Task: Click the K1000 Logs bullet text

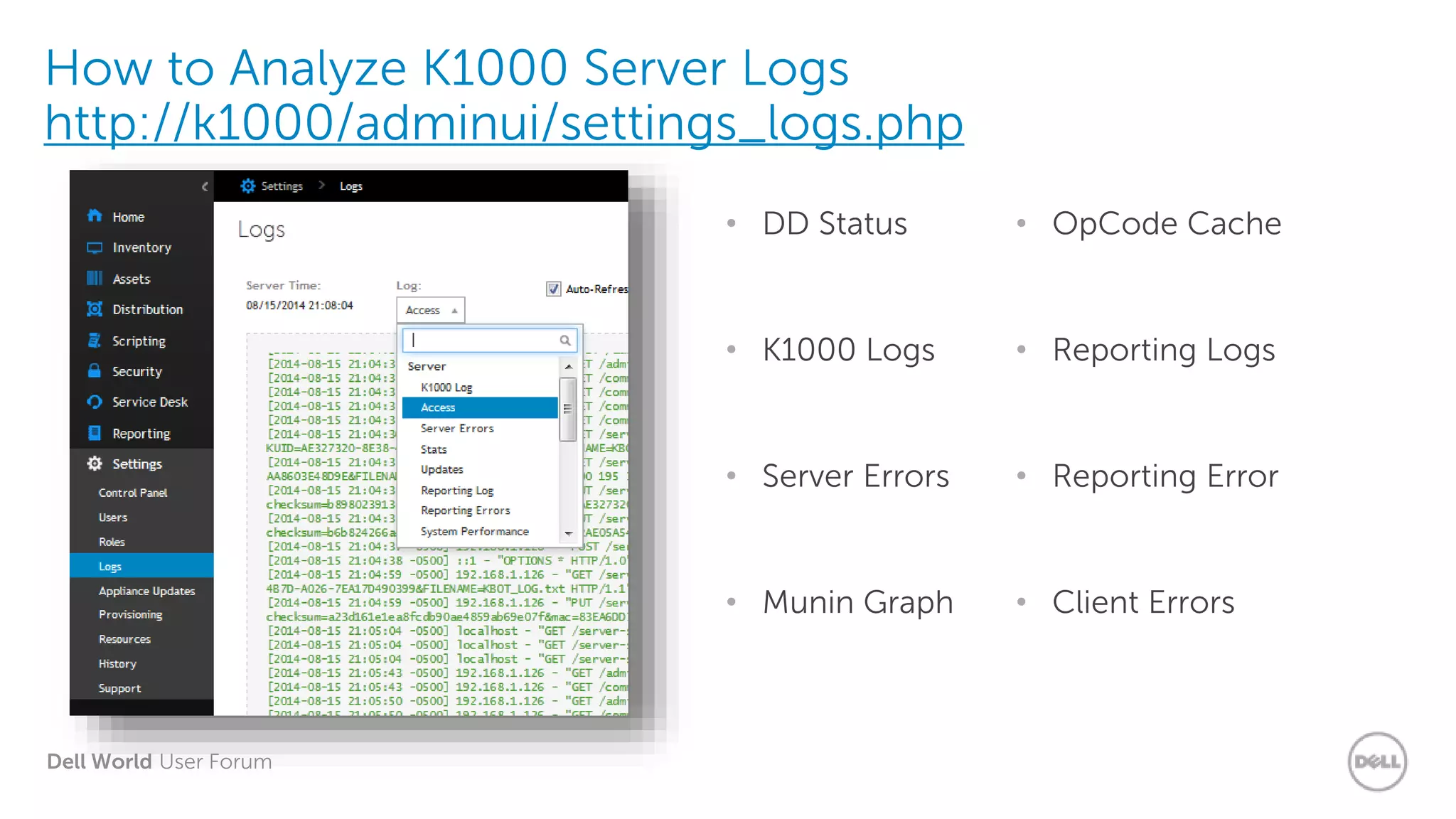Action: click(x=848, y=350)
